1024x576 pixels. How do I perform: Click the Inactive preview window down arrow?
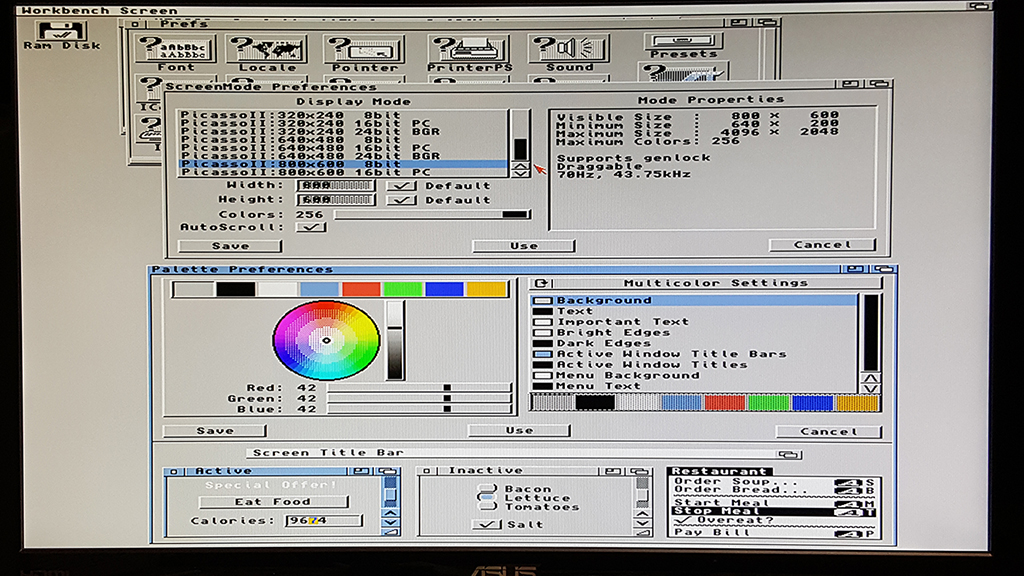coord(642,522)
